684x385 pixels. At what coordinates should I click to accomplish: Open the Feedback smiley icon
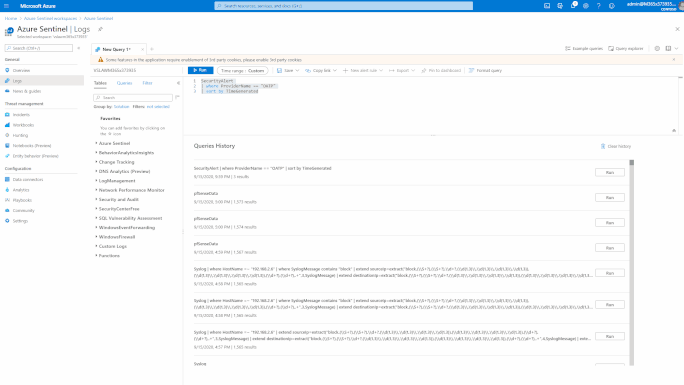point(612,6)
